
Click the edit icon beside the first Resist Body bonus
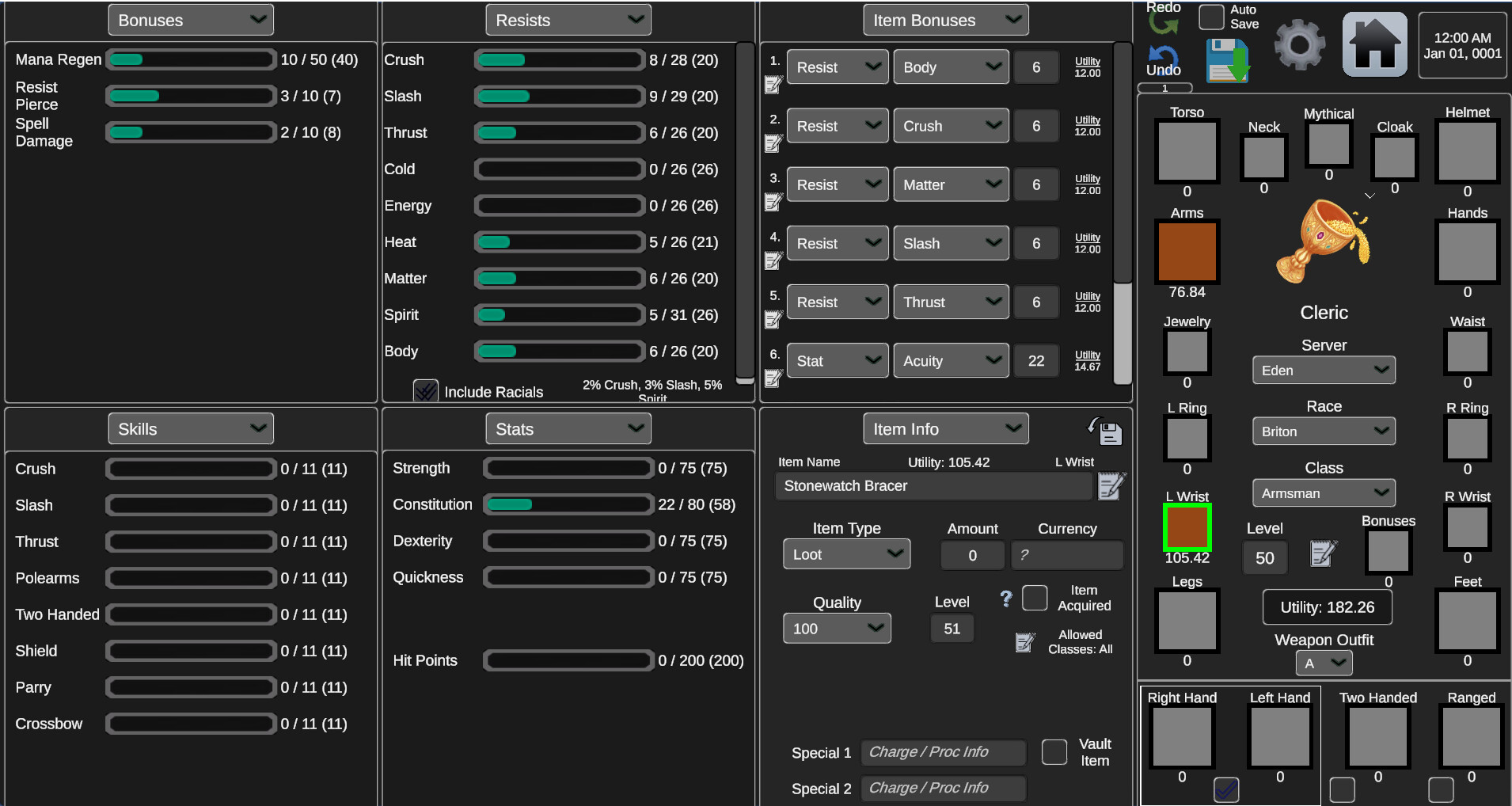point(773,85)
